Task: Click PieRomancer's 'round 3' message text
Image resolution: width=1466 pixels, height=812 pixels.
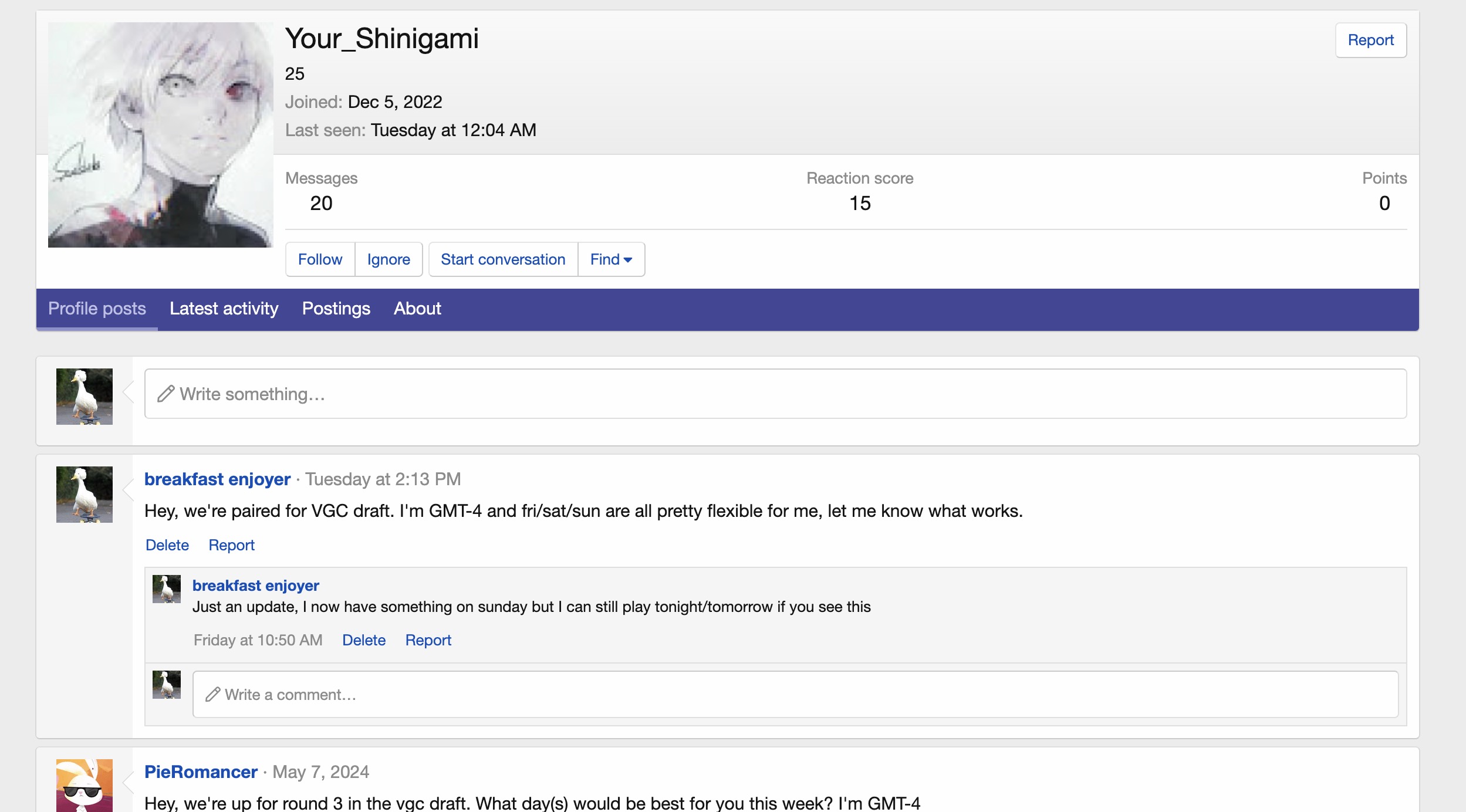Action: [532, 803]
